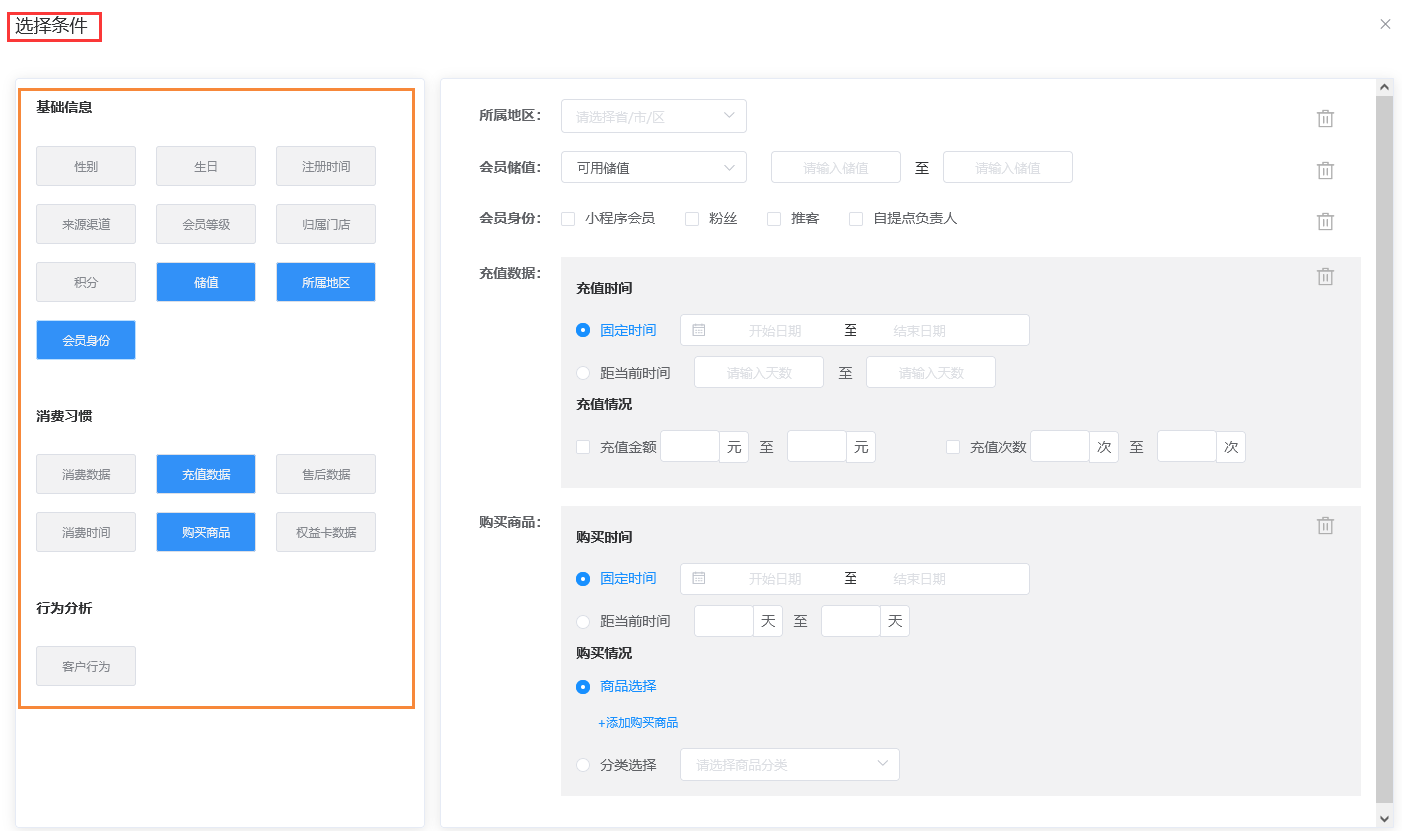
Task: Open the 所属地区 province/city dropdown
Action: 654,116
